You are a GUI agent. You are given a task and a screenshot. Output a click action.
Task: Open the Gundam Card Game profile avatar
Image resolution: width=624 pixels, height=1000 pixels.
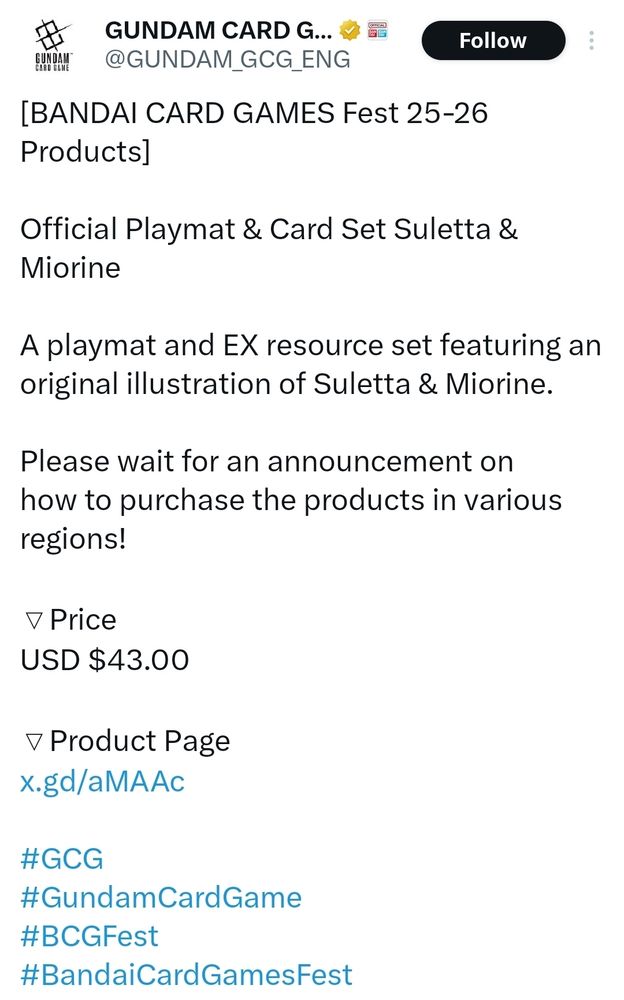pyautogui.click(x=46, y=43)
